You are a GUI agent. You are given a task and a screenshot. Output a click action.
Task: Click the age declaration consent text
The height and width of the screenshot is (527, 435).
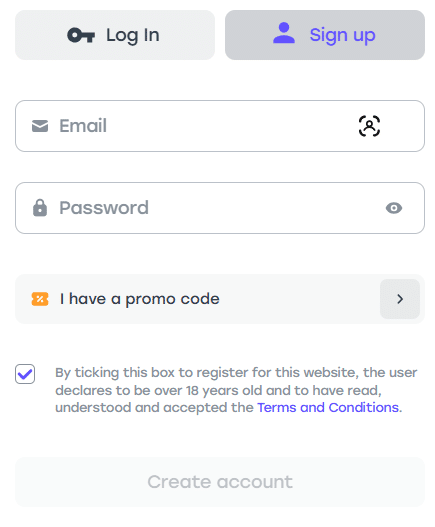[236, 390]
